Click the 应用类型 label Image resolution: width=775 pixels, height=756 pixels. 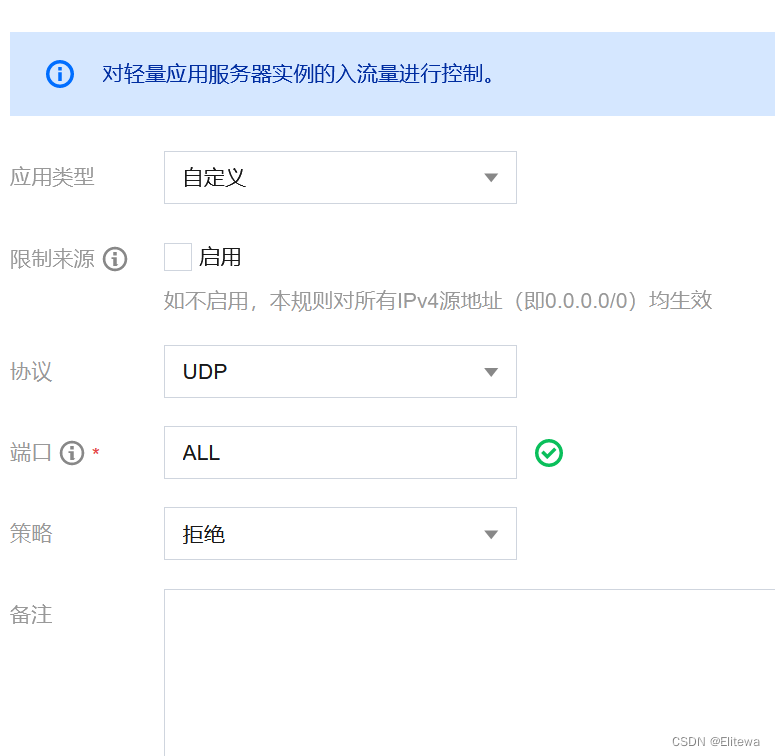pyautogui.click(x=52, y=178)
